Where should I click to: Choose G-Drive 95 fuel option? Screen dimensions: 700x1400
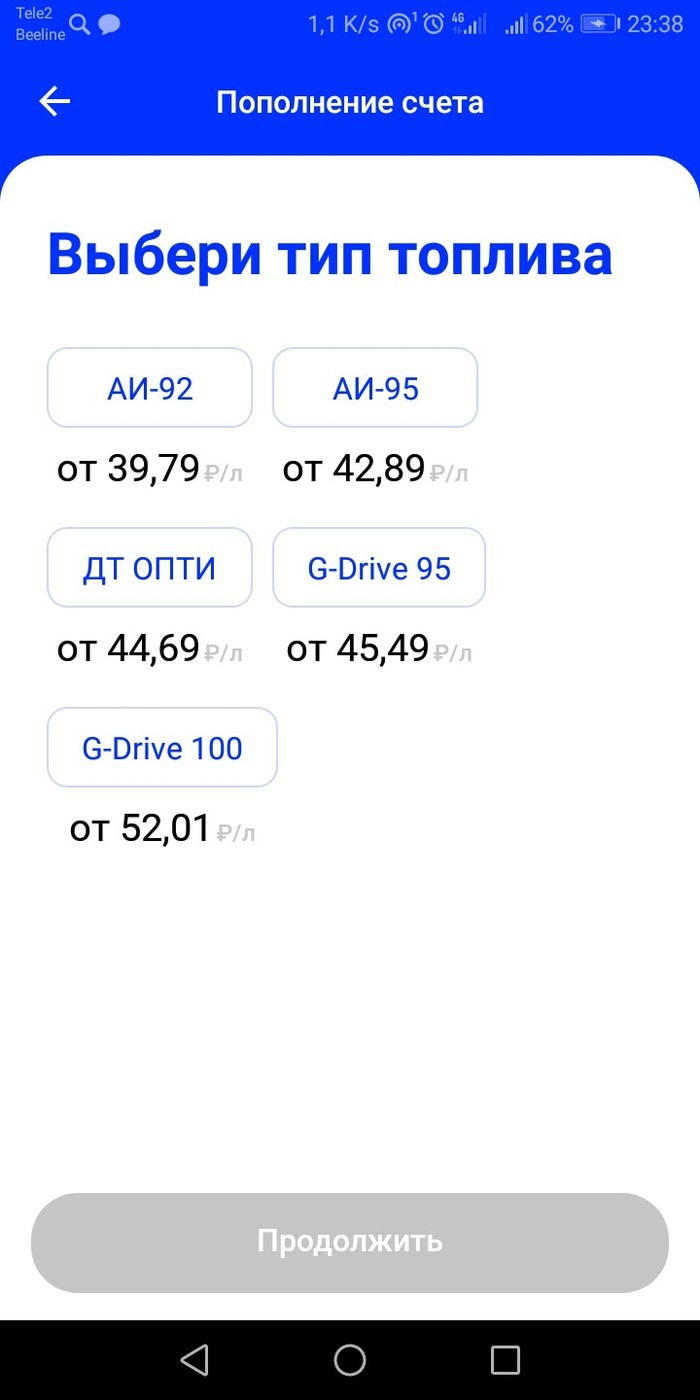point(379,568)
